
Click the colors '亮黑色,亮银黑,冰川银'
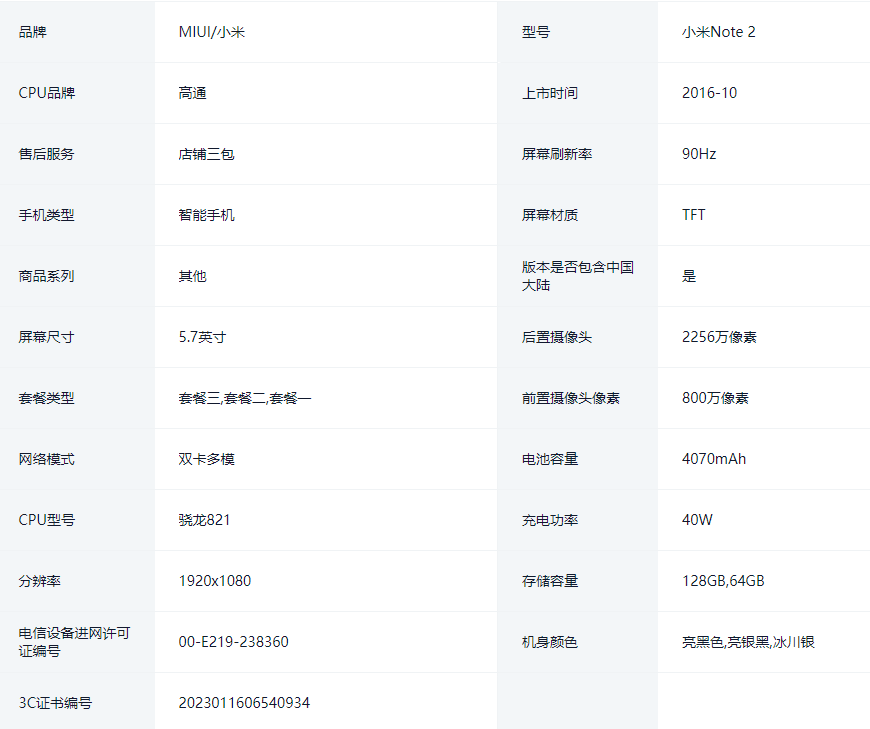click(x=748, y=642)
